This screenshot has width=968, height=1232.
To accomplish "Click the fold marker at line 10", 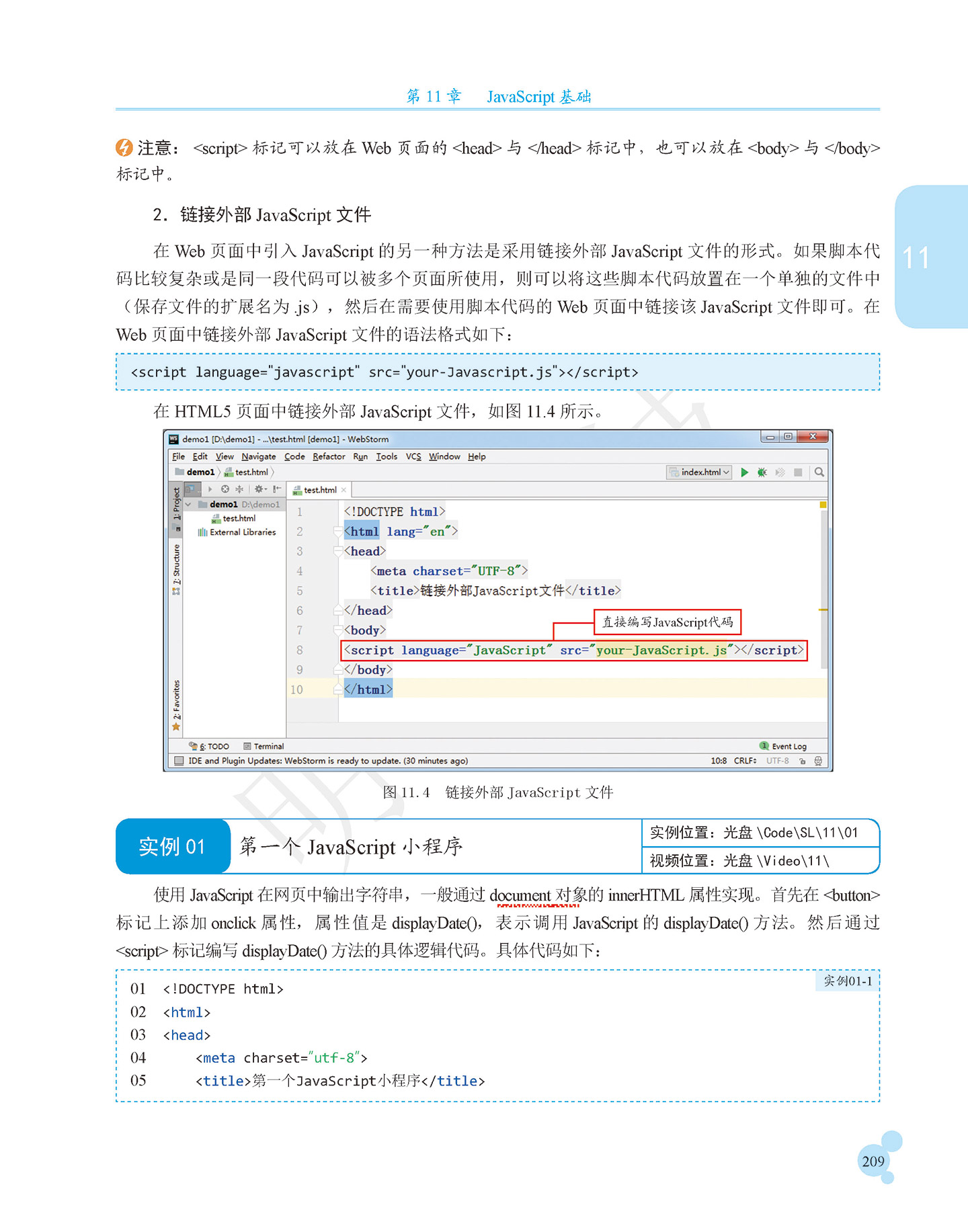I will pyautogui.click(x=338, y=690).
